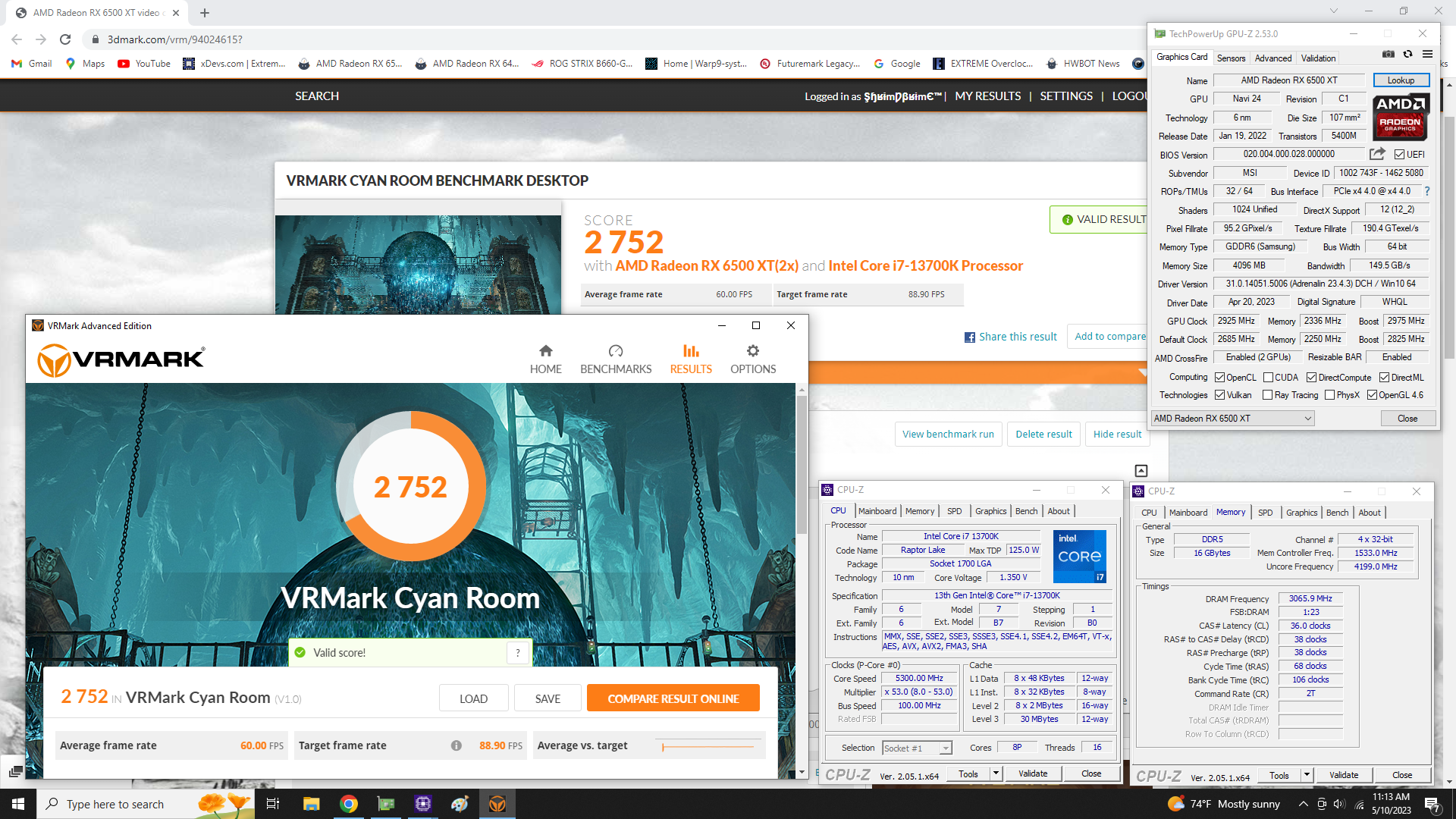Open Socket #1 selection dropdown in CPU-Z
Viewport: 1456px width, 819px height.
(917, 748)
